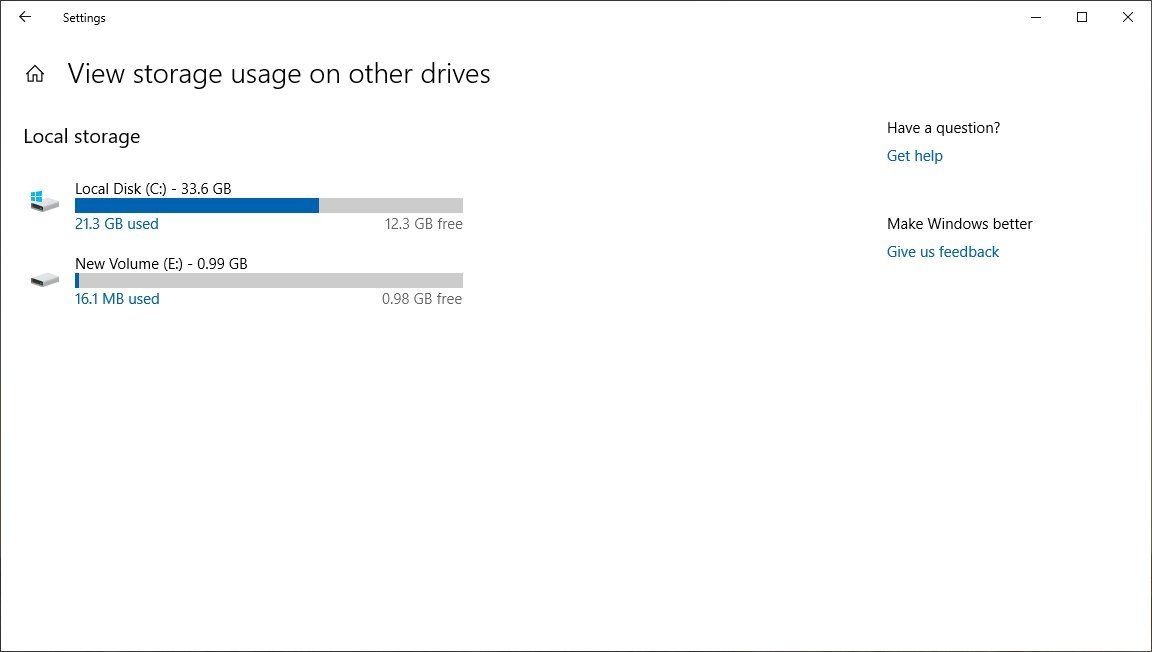The image size is (1152, 652).
Task: Select the New Volume (E:) - 0.99 GB entry
Action: point(160,263)
